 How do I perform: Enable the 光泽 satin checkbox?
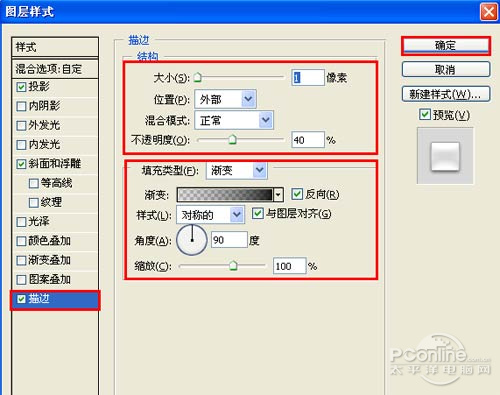pyautogui.click(x=21, y=222)
